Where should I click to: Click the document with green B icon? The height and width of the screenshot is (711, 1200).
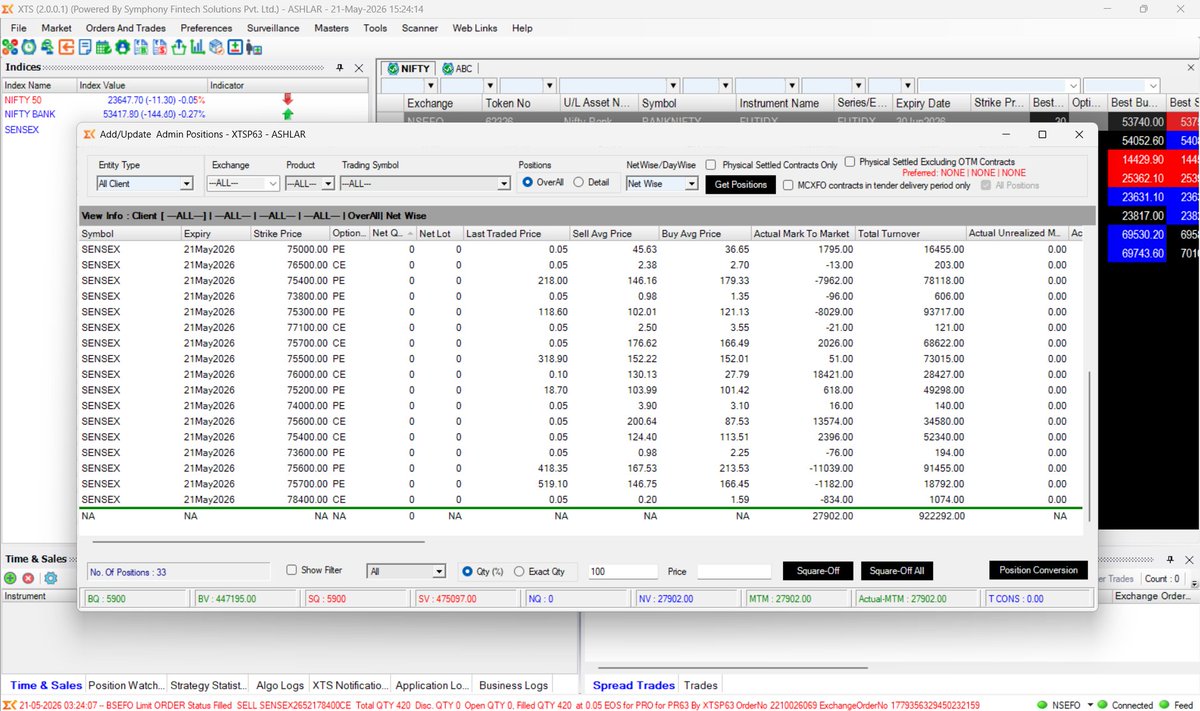click(x=141, y=47)
